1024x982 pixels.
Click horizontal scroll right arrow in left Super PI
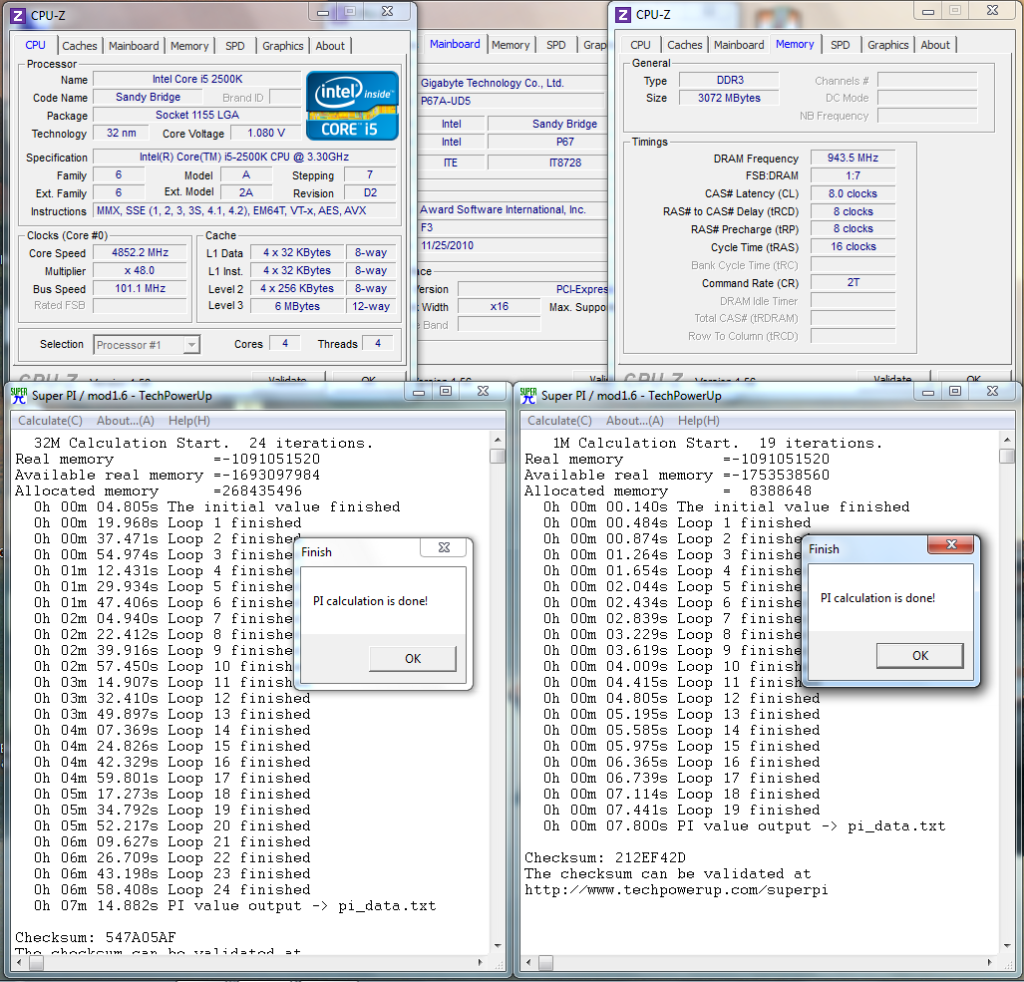coord(481,962)
